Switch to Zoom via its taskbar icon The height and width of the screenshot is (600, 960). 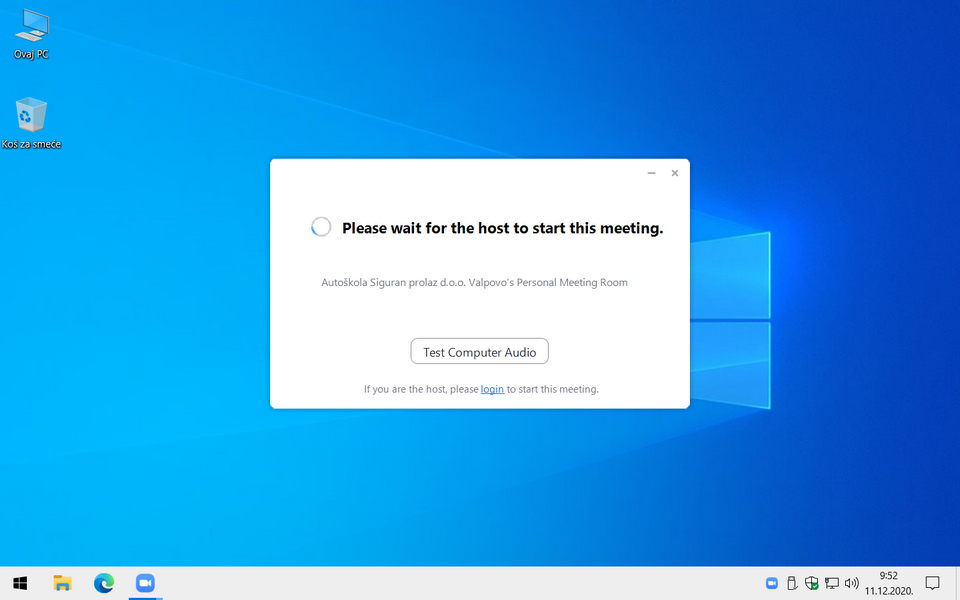click(145, 583)
